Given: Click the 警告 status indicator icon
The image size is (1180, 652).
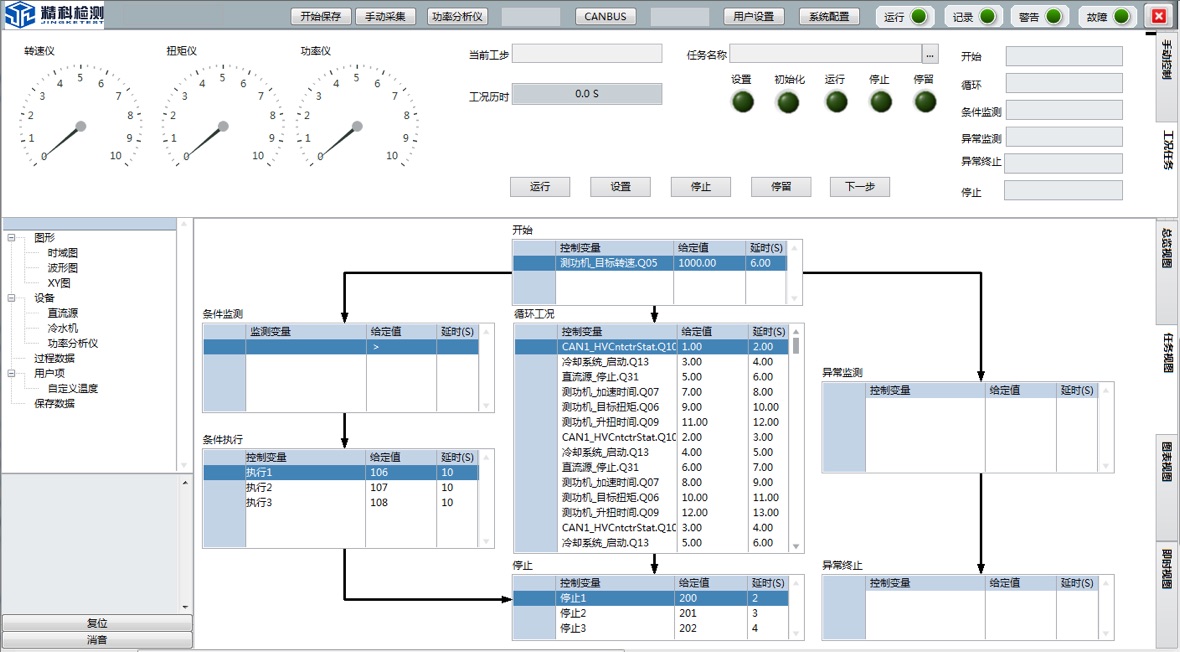Looking at the screenshot, I should point(1054,16).
